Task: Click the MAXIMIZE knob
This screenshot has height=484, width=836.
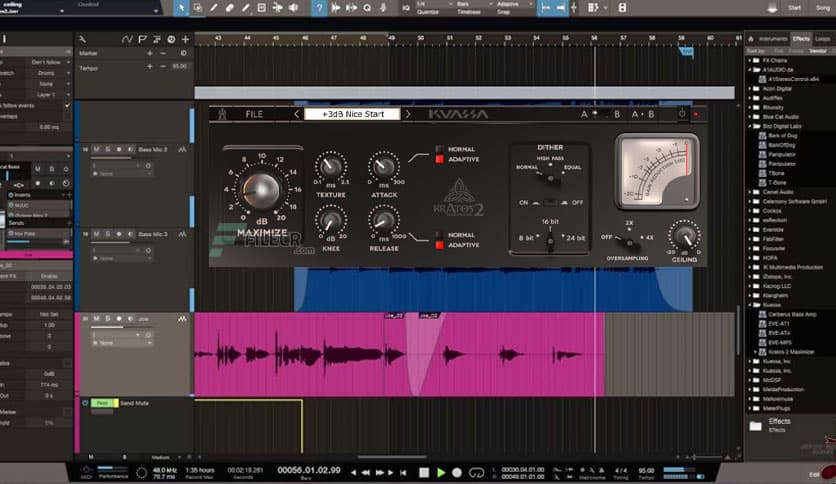Action: pyautogui.click(x=261, y=190)
